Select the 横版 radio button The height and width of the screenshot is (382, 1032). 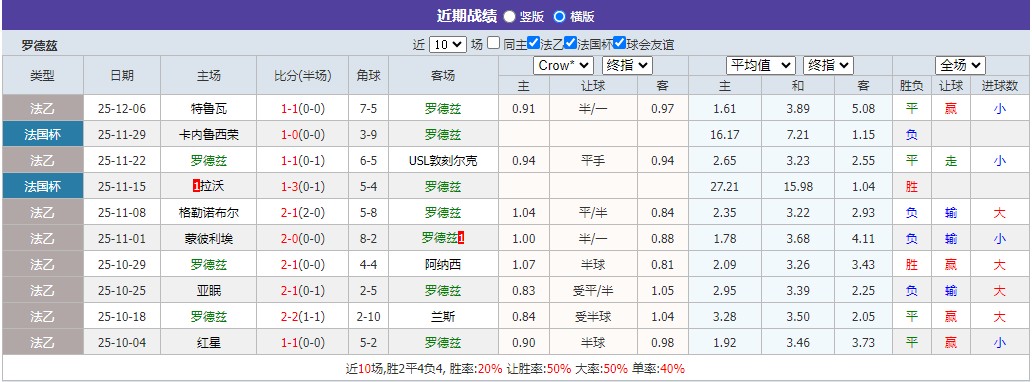[x=559, y=16]
